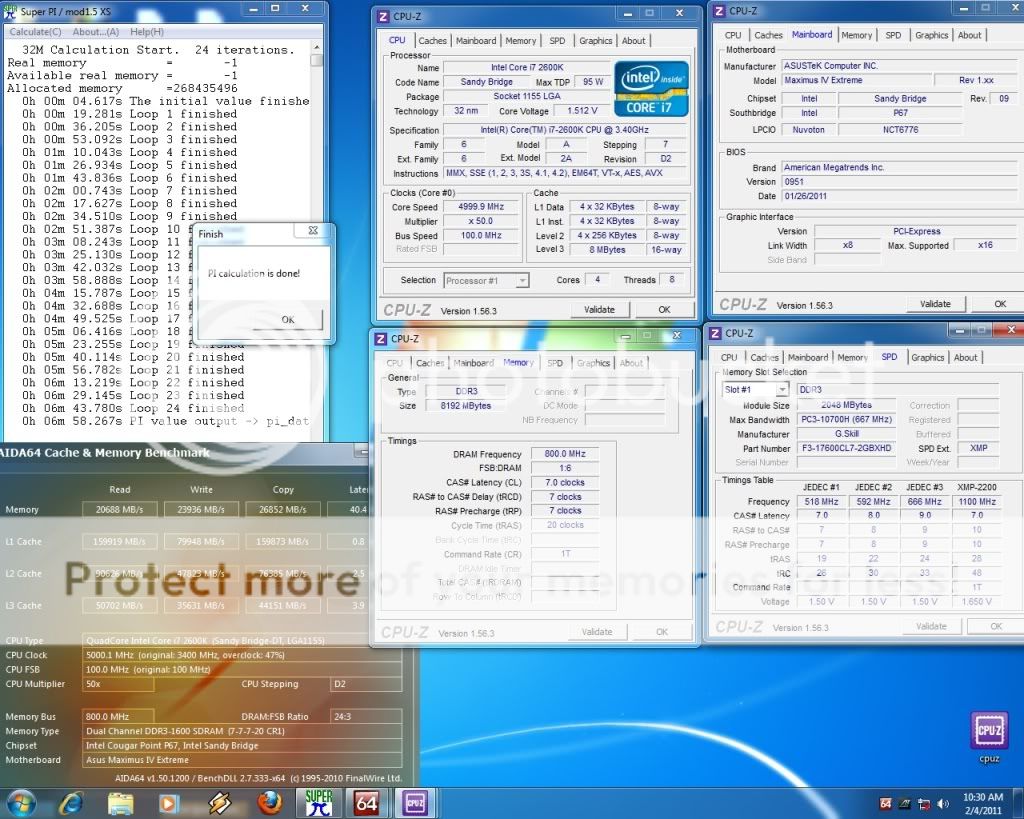Click Validate in the CPU-Z CPU window
This screenshot has height=819, width=1024.
(x=599, y=310)
